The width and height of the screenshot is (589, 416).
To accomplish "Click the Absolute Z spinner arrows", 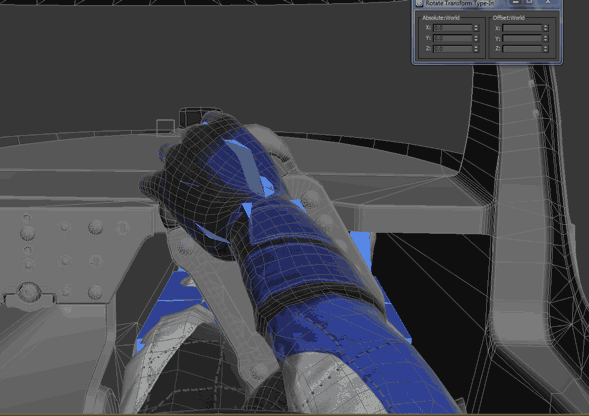I will [476, 49].
